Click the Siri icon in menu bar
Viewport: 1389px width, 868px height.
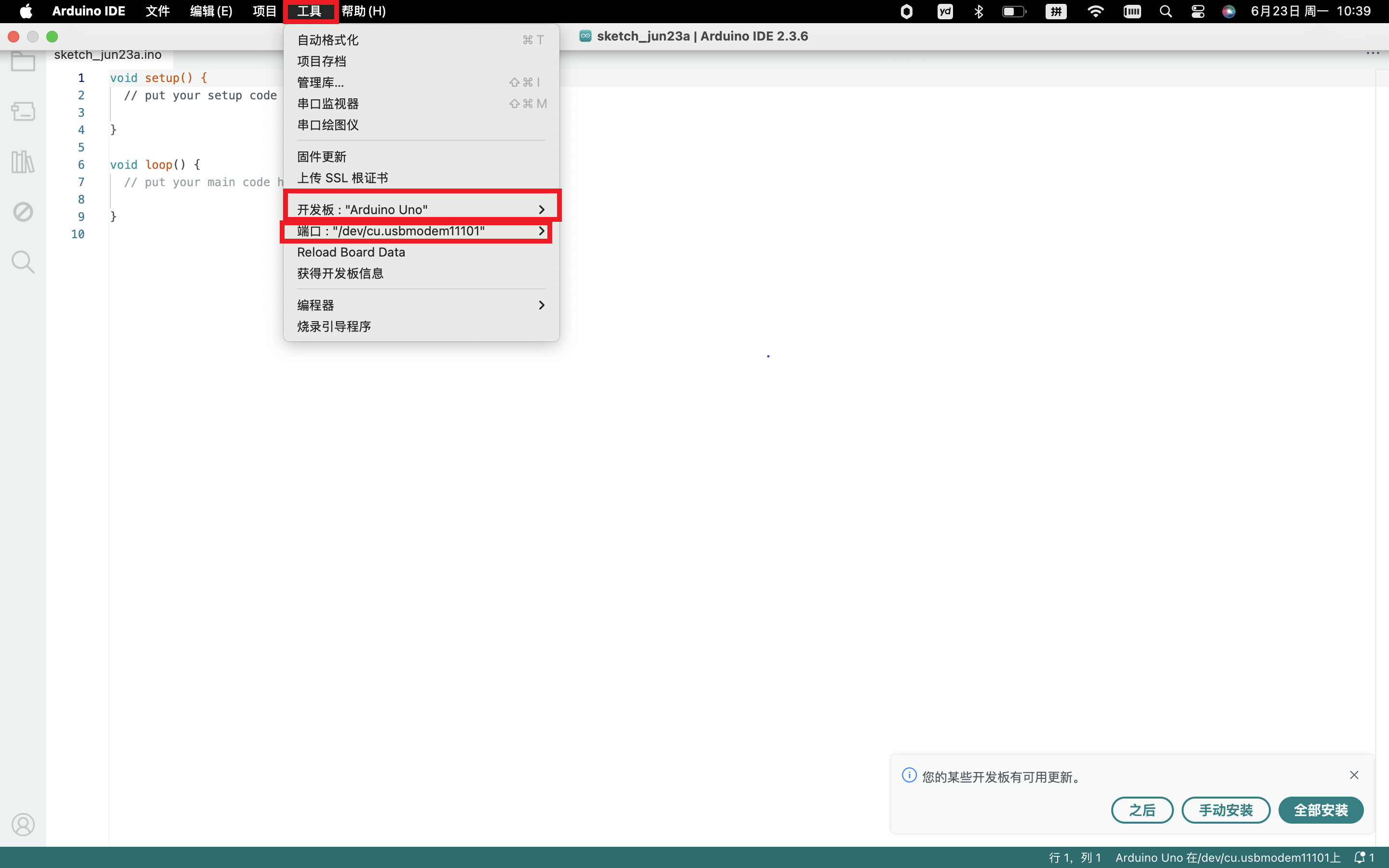[x=1228, y=11]
